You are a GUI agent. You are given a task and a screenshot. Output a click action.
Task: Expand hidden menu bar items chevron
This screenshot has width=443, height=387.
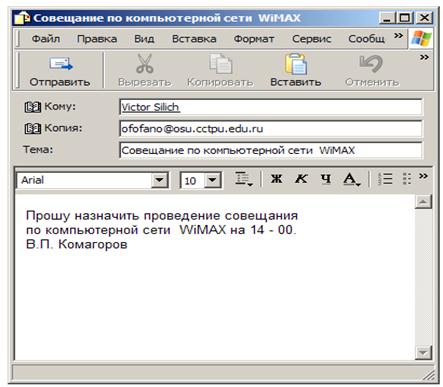[x=399, y=36]
